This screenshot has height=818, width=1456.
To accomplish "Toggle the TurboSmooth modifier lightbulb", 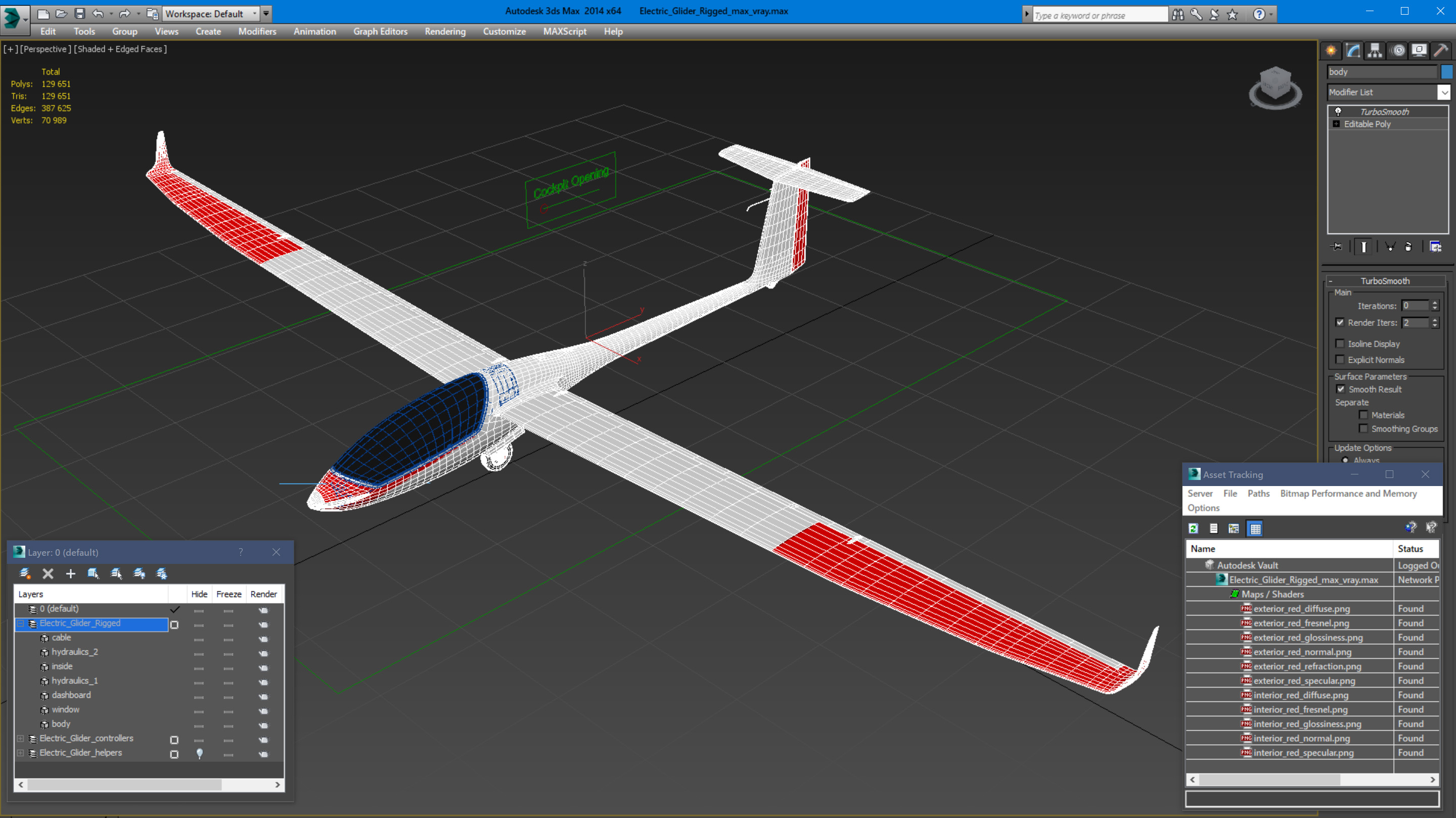I will [1338, 112].
